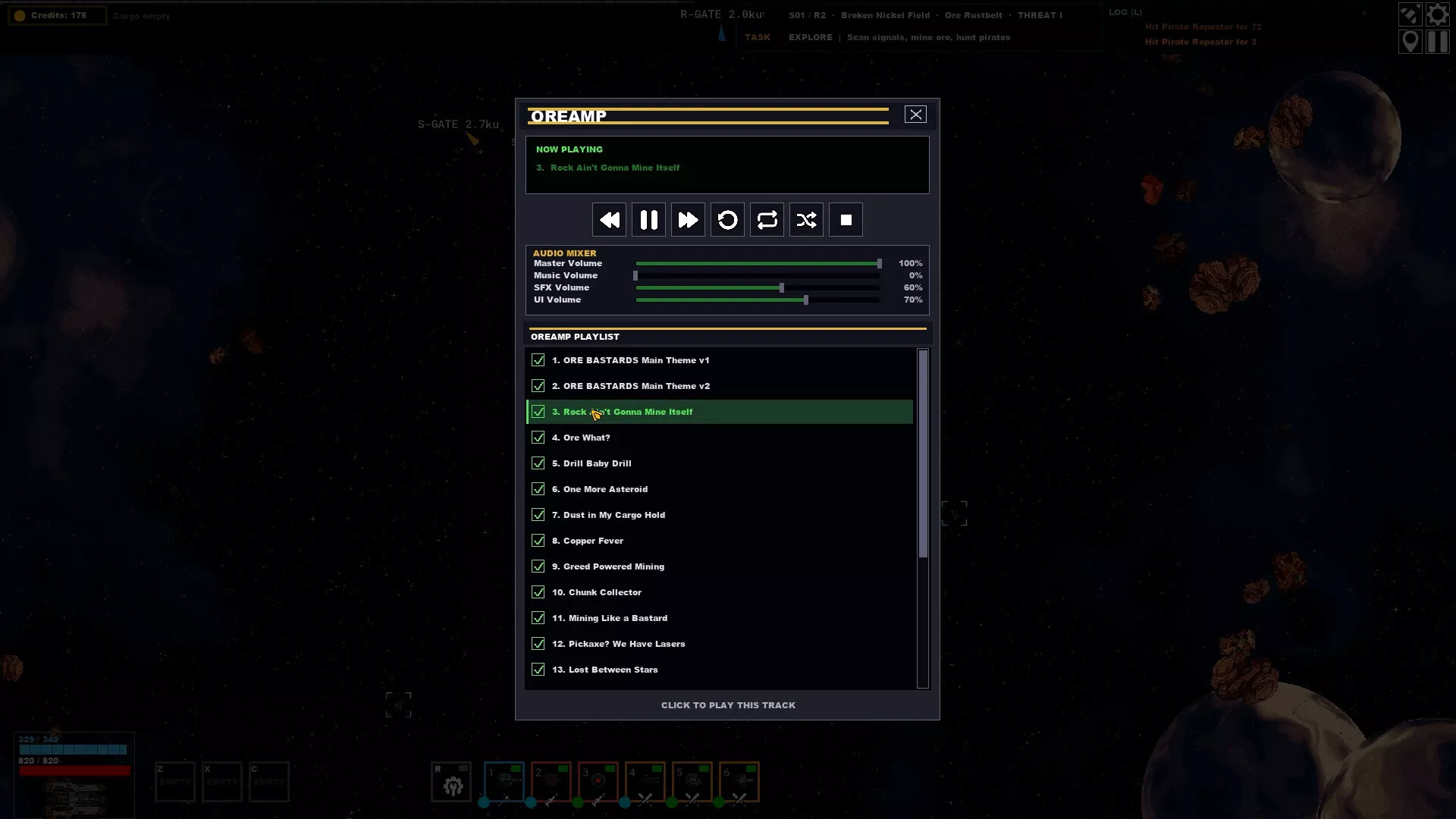This screenshot has height=819, width=1456.
Task: Close the OREAMP window
Action: pyautogui.click(x=915, y=115)
